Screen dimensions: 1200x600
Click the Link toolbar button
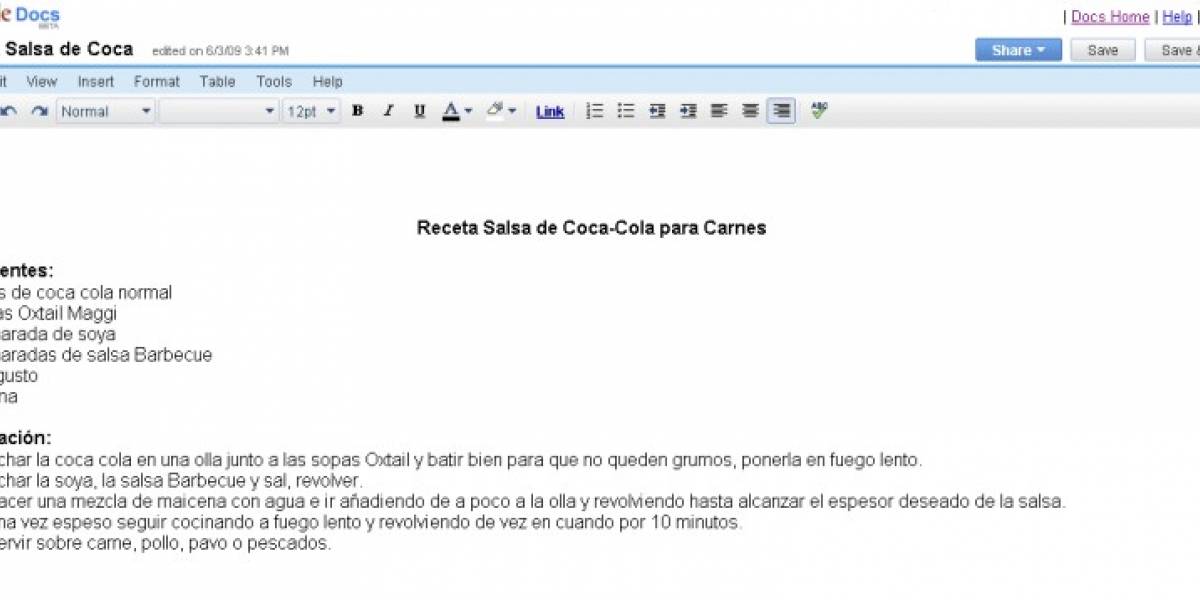point(550,112)
